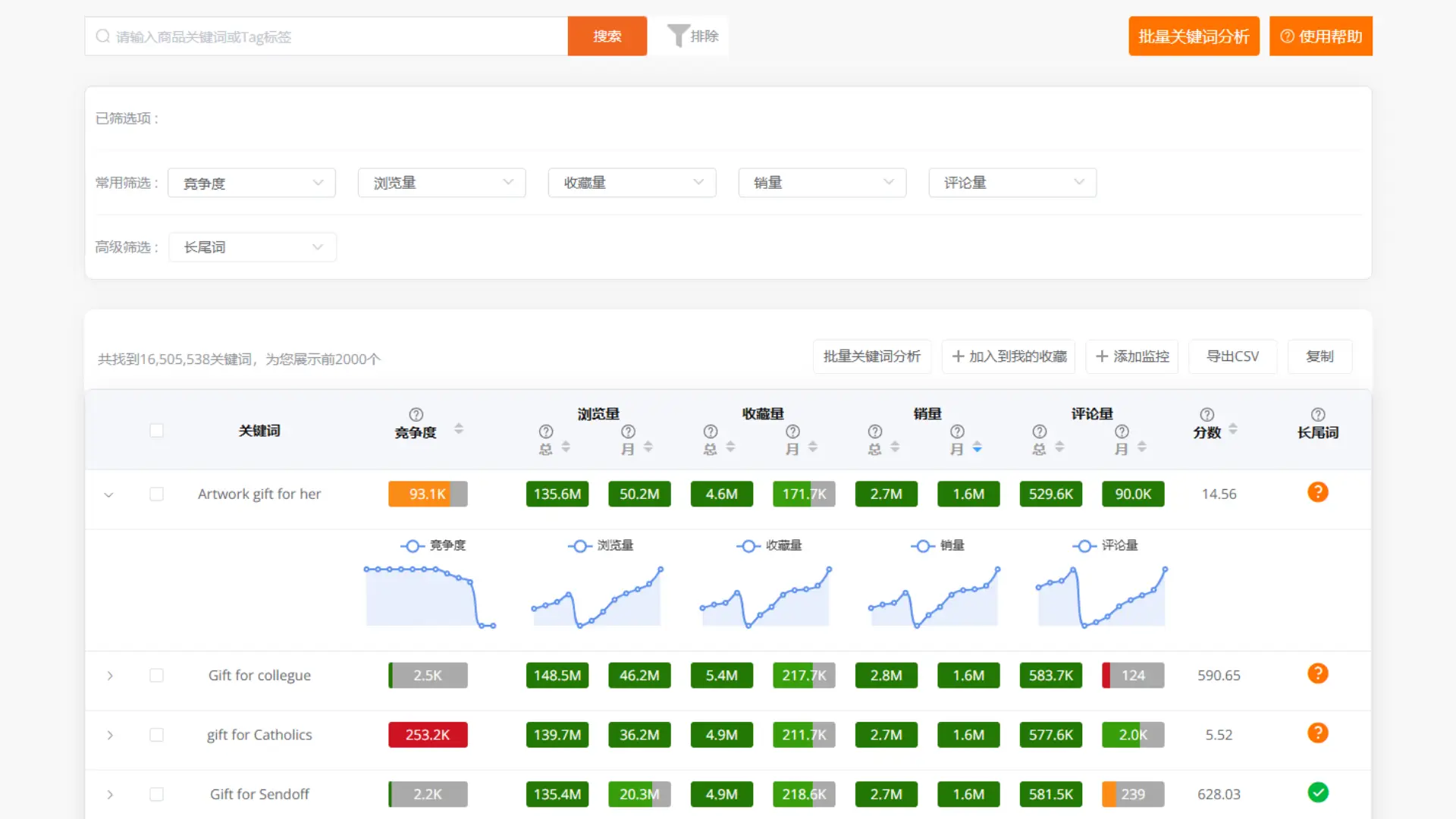The height and width of the screenshot is (819, 1456).
Task: Click the 导出CSV export button
Action: coord(1232,356)
